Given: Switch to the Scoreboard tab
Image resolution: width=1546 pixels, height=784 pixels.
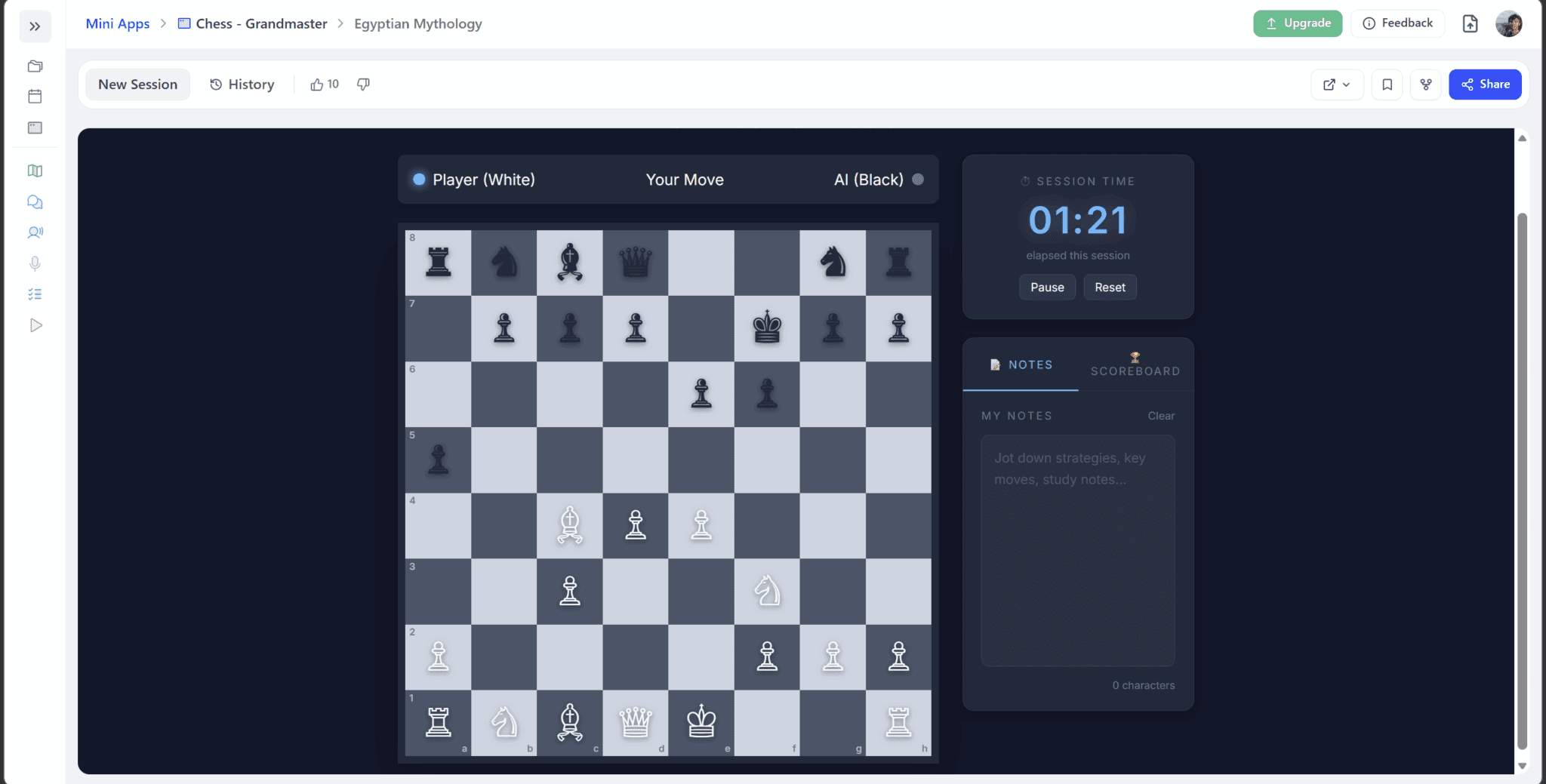Looking at the screenshot, I should [x=1135, y=365].
